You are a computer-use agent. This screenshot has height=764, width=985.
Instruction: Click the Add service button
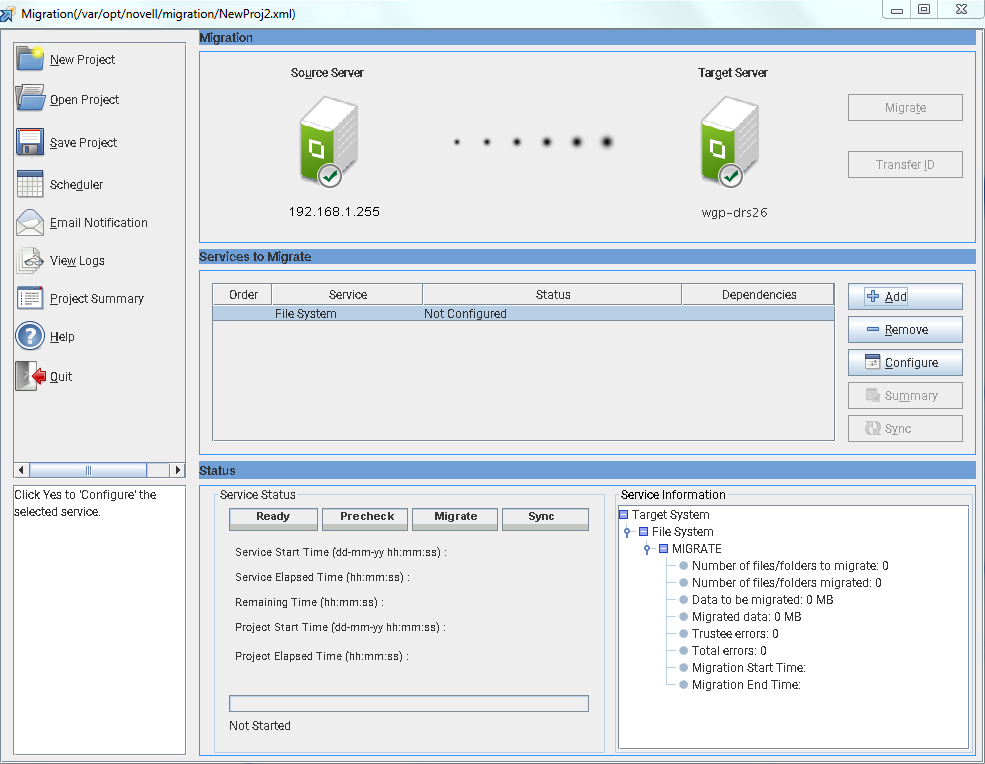pos(905,297)
